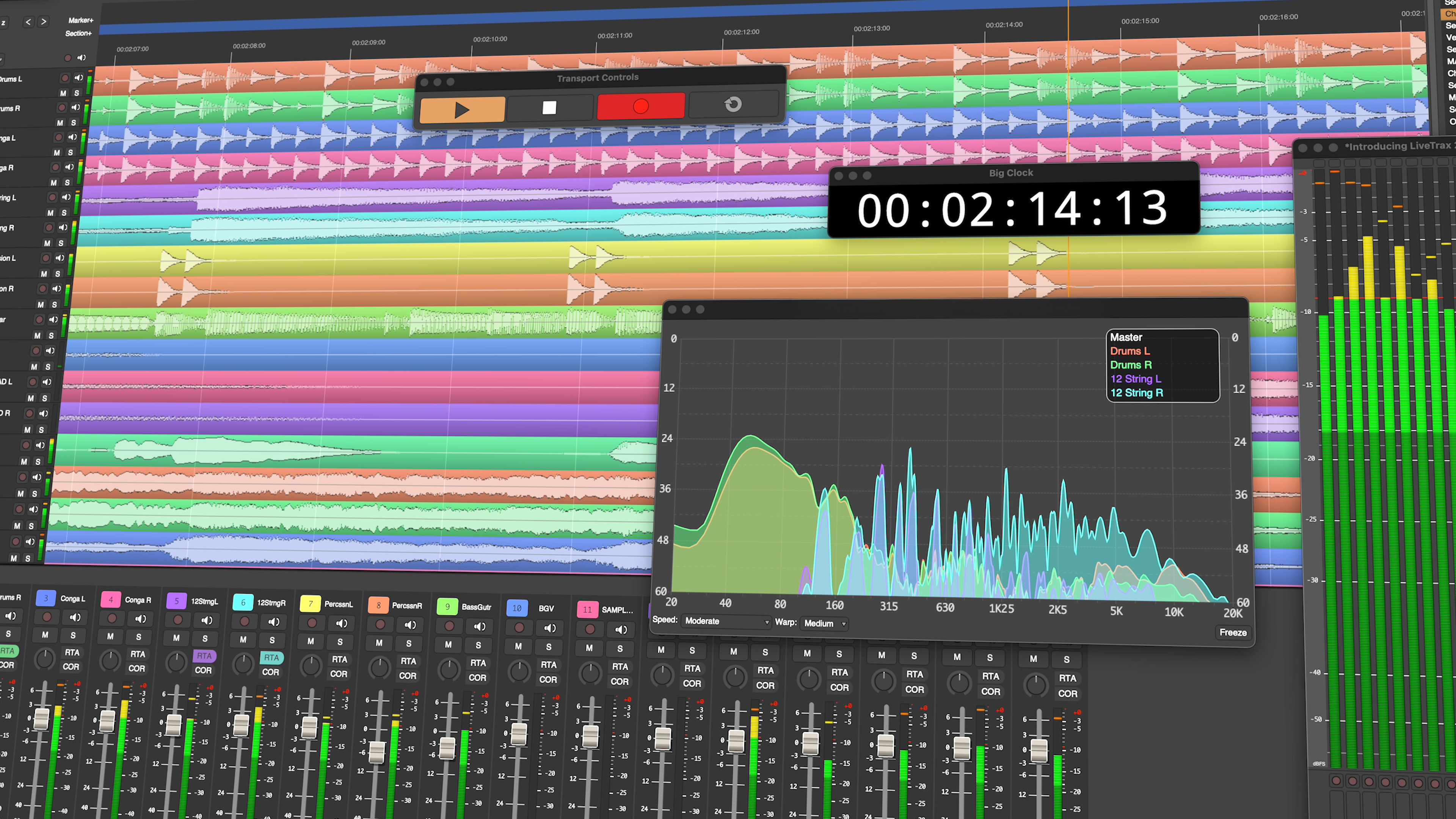Select 12 String R in analyzer legend
This screenshot has height=819, width=1456.
1136,393
